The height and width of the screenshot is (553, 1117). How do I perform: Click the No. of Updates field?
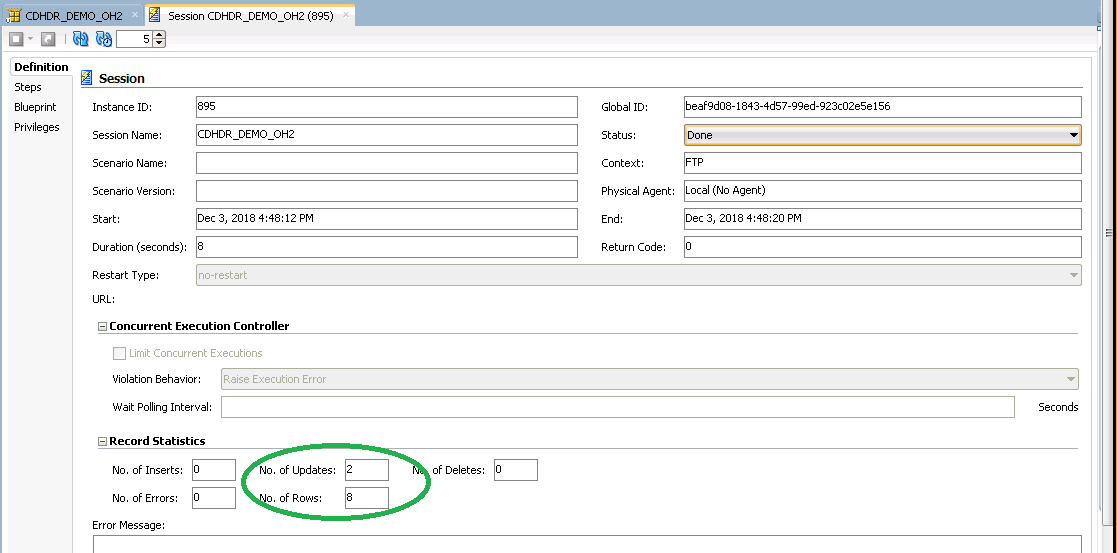pyautogui.click(x=367, y=470)
